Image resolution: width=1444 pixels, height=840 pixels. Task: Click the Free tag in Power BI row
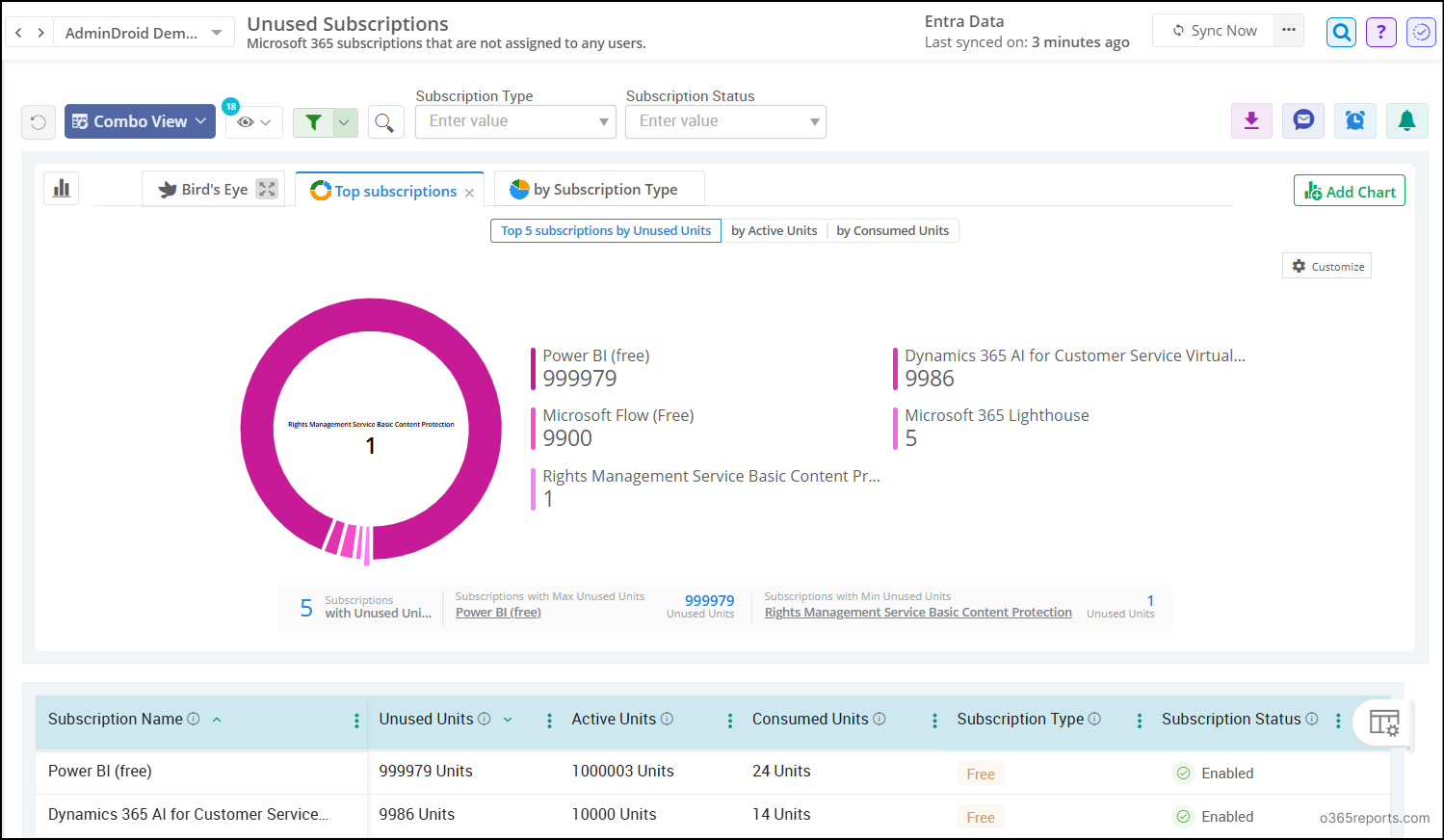981,774
